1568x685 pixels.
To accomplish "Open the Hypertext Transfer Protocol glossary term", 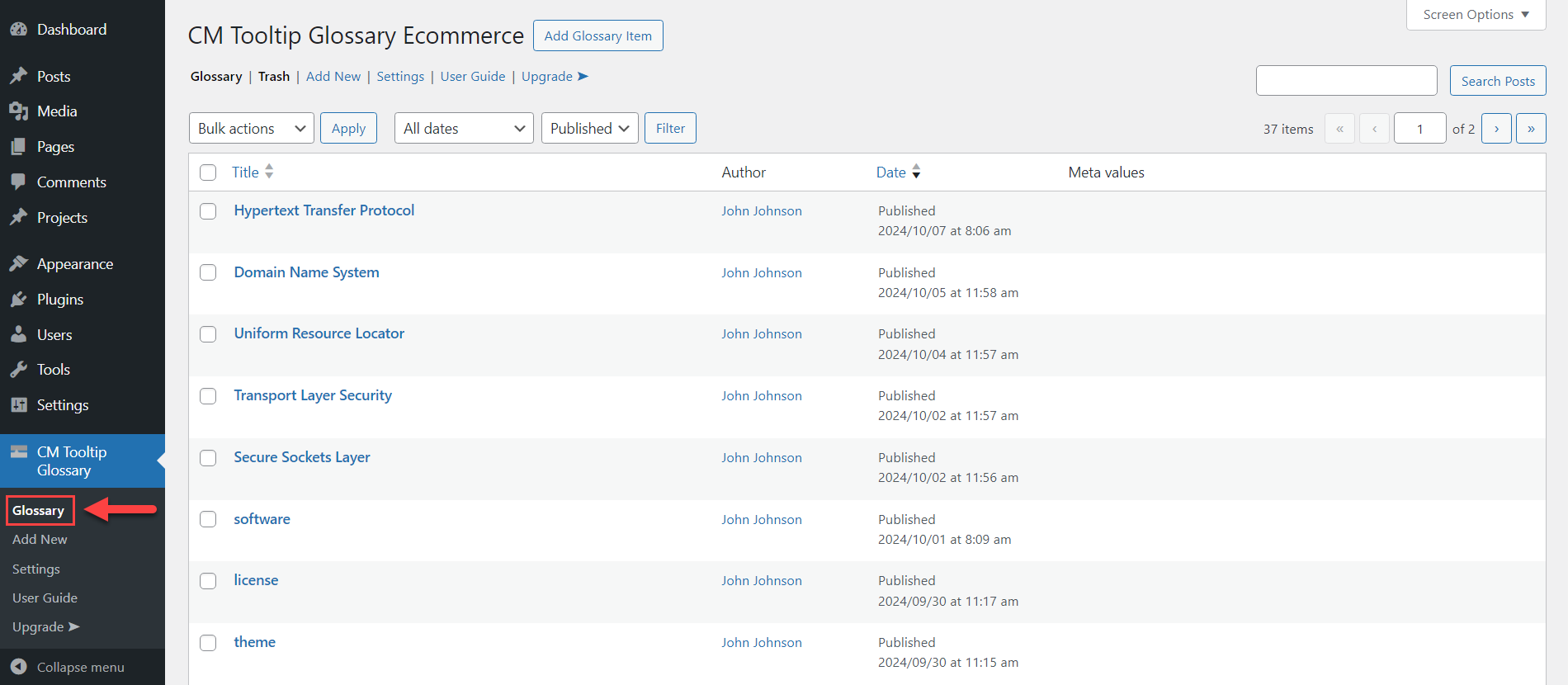I will coord(324,210).
